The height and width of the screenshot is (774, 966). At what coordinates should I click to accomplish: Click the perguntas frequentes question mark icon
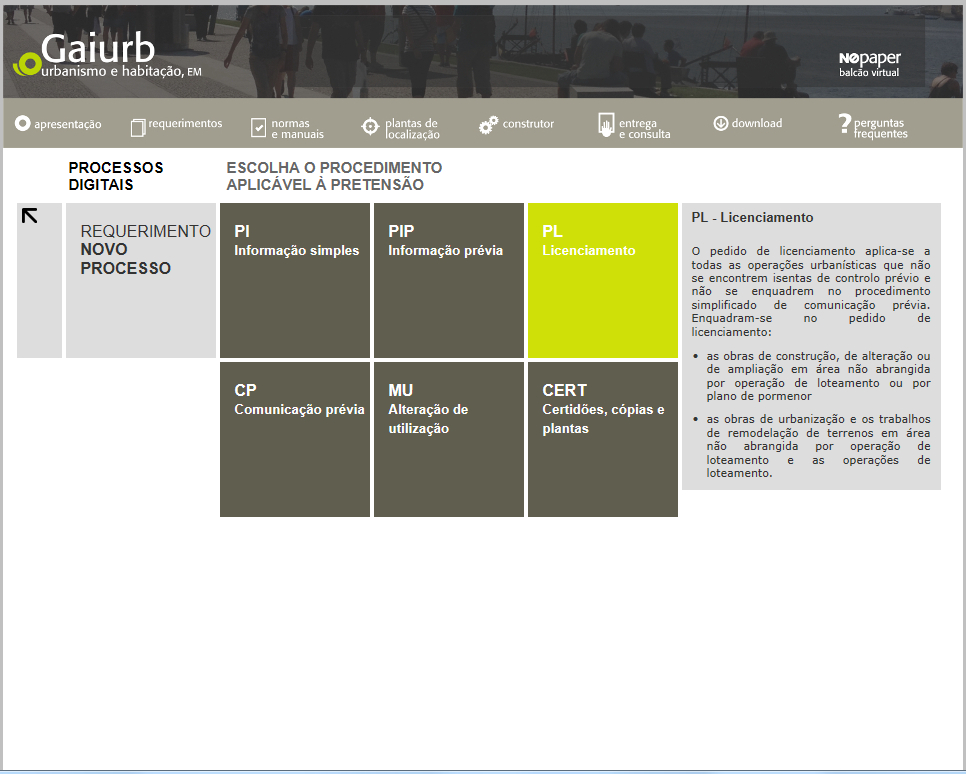click(845, 124)
